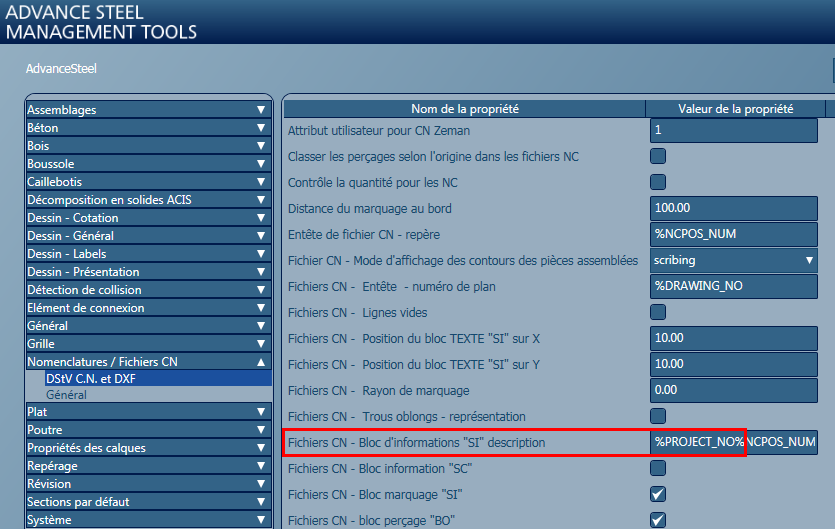Expand Dessin - Présentation category
Viewport: 835px width, 529px height.
[149, 272]
